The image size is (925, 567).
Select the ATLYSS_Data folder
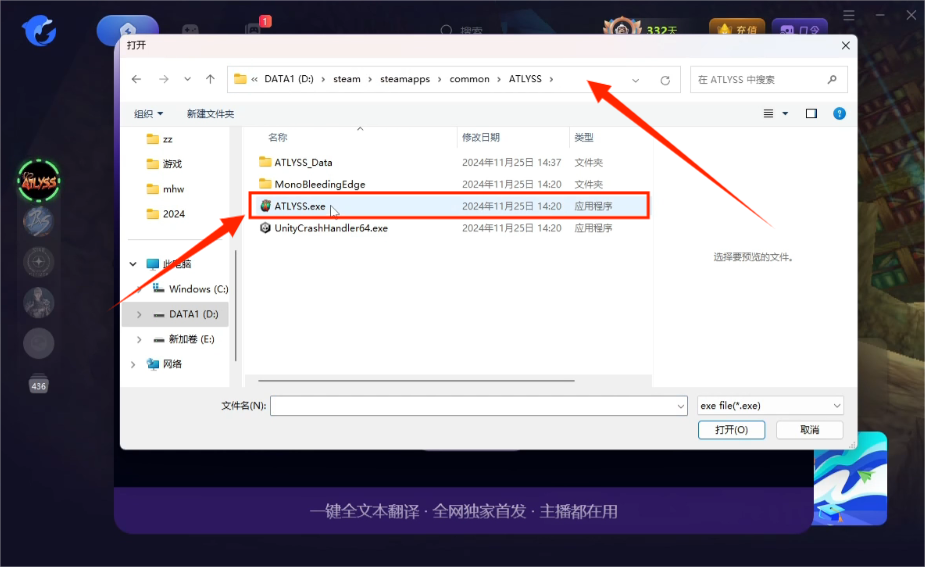point(303,162)
